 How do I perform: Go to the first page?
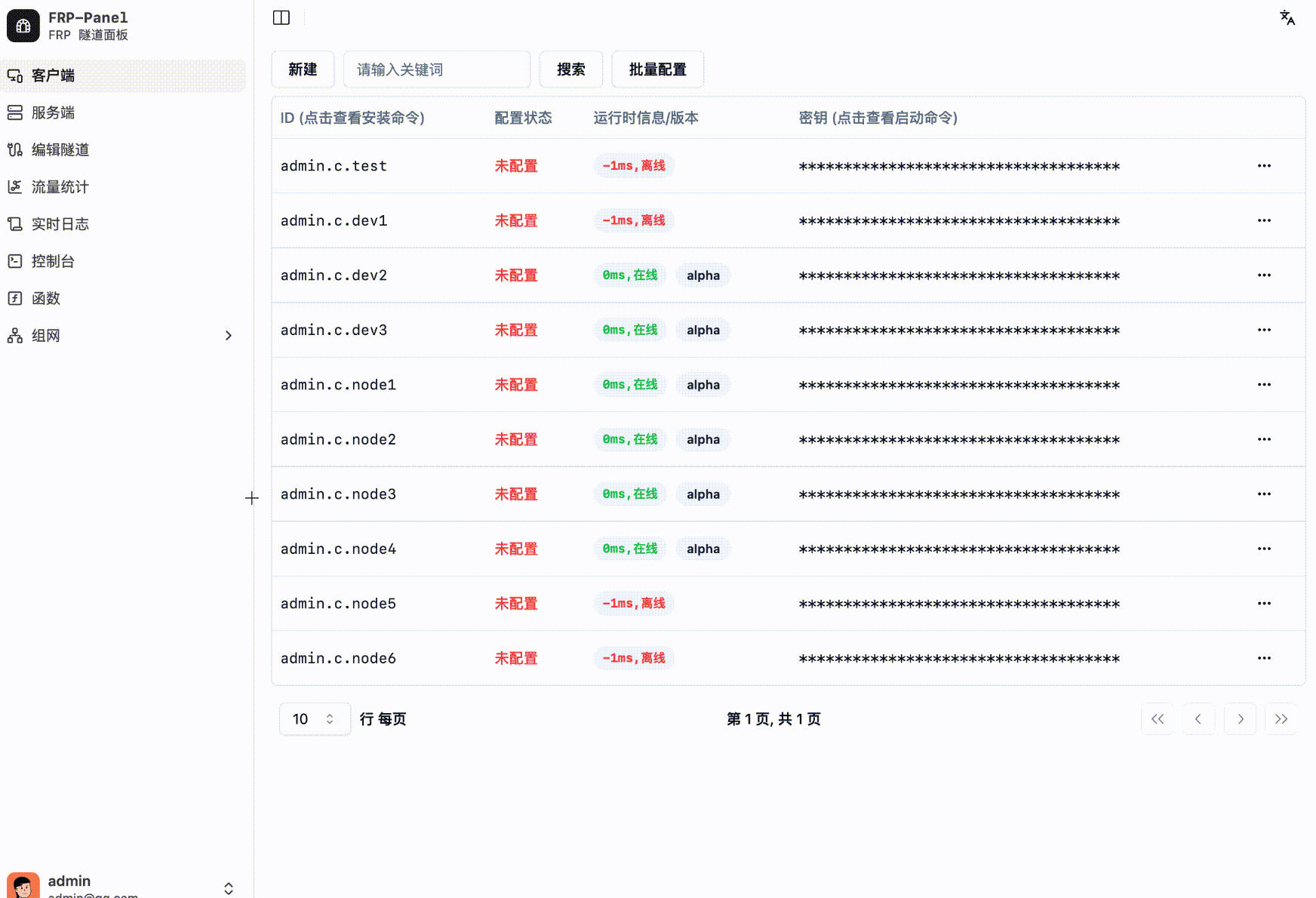(x=1157, y=719)
